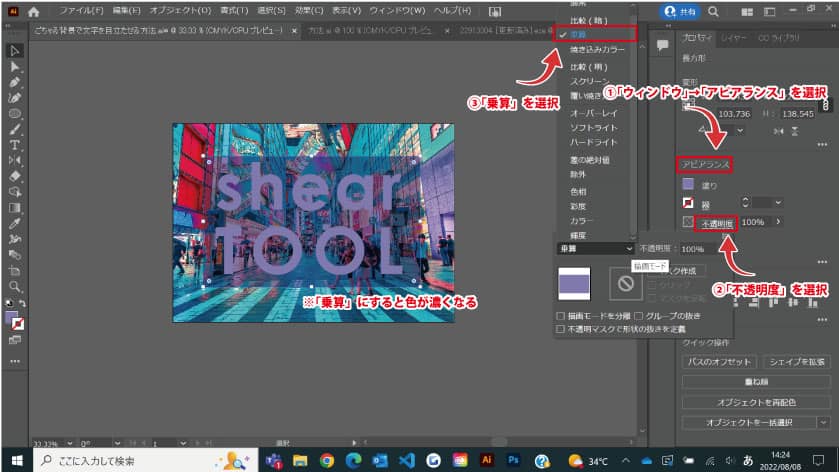Switch to CC ライブラリ tab
This screenshot has width=839, height=472.
click(x=779, y=38)
